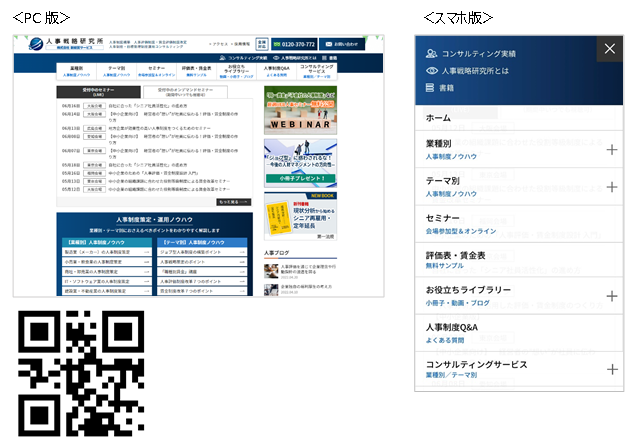626x438 pixels.
Task: Switch to 受付中のオンデマンドセミナー tab on PC site
Action: (185, 92)
